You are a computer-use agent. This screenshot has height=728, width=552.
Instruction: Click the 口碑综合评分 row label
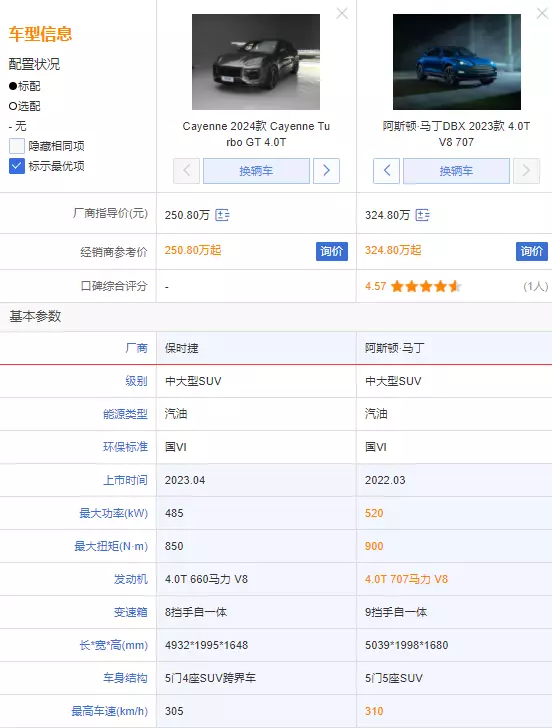(x=114, y=286)
